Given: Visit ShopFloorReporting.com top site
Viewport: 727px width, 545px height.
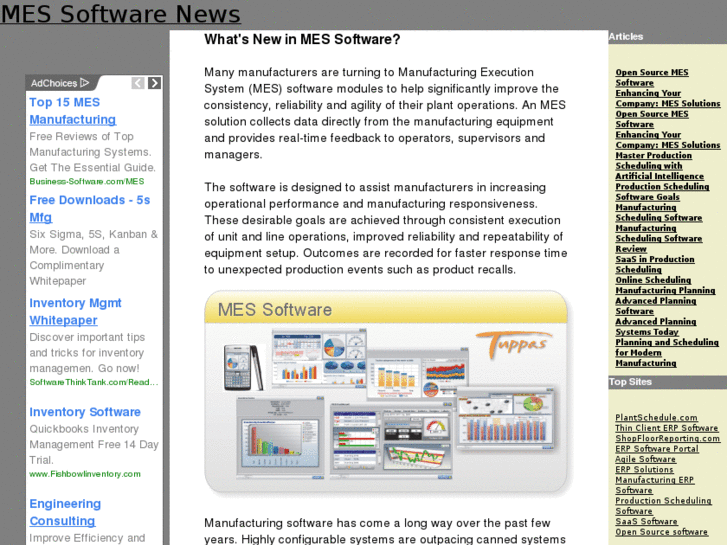Looking at the screenshot, I should (668, 438).
